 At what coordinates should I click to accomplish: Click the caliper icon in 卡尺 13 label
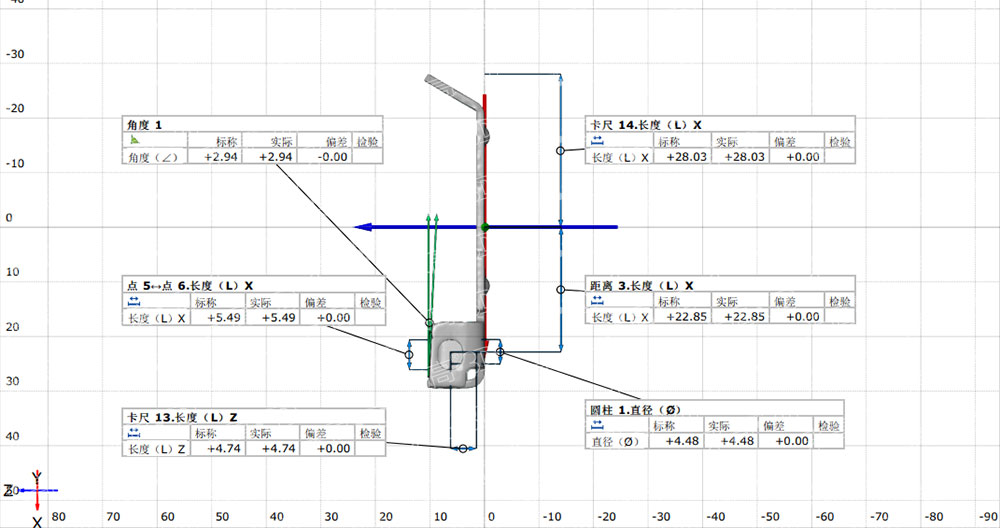[133, 434]
